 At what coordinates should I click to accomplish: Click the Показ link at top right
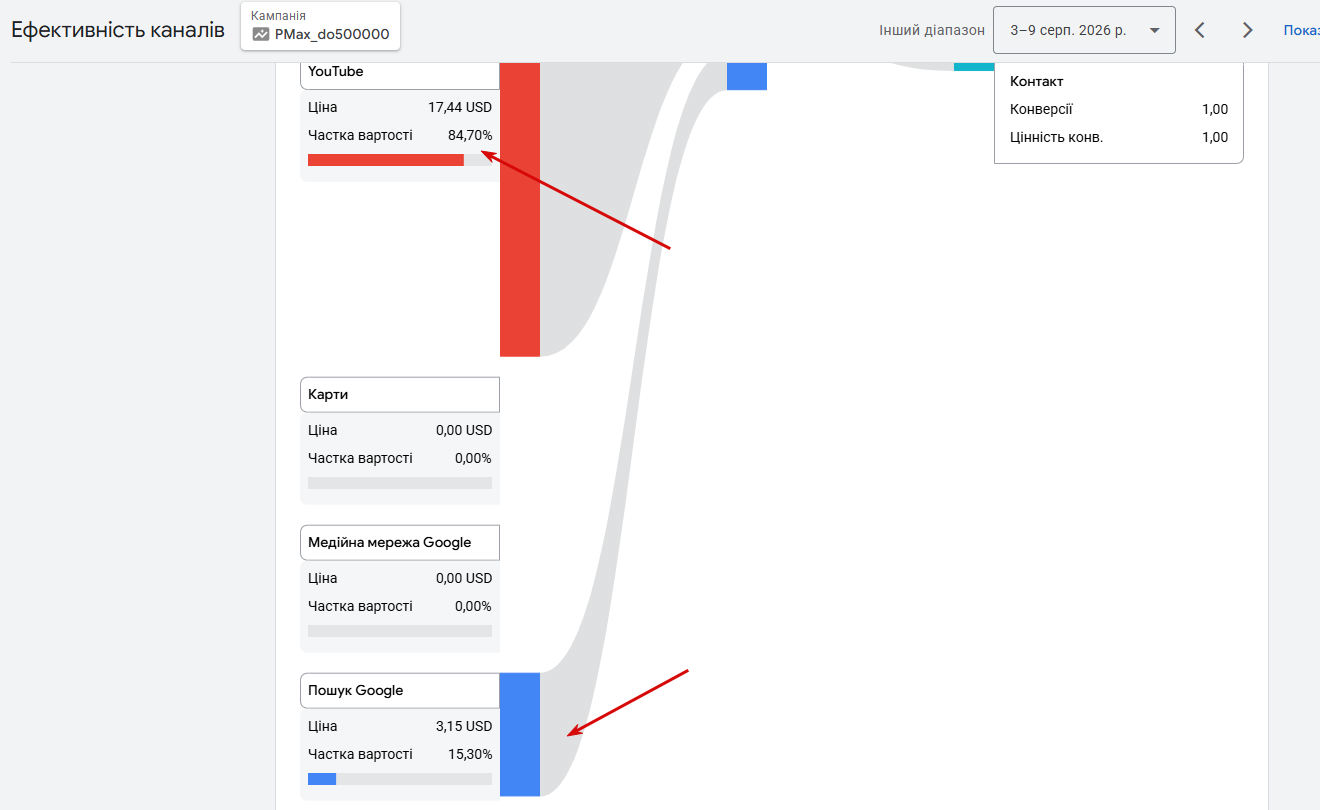(1301, 30)
